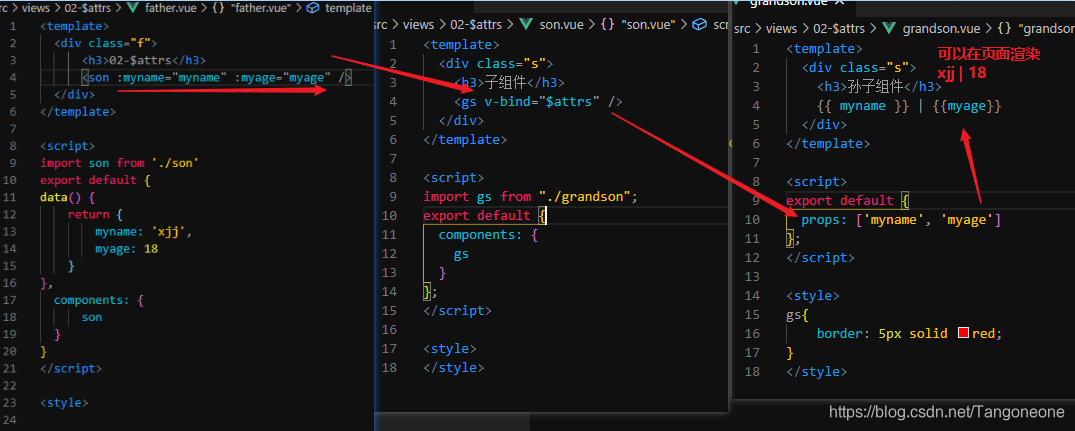Click '<h3>子组件</h3>' in son.vue
Screen dimensions: 1075x431
coord(509,83)
